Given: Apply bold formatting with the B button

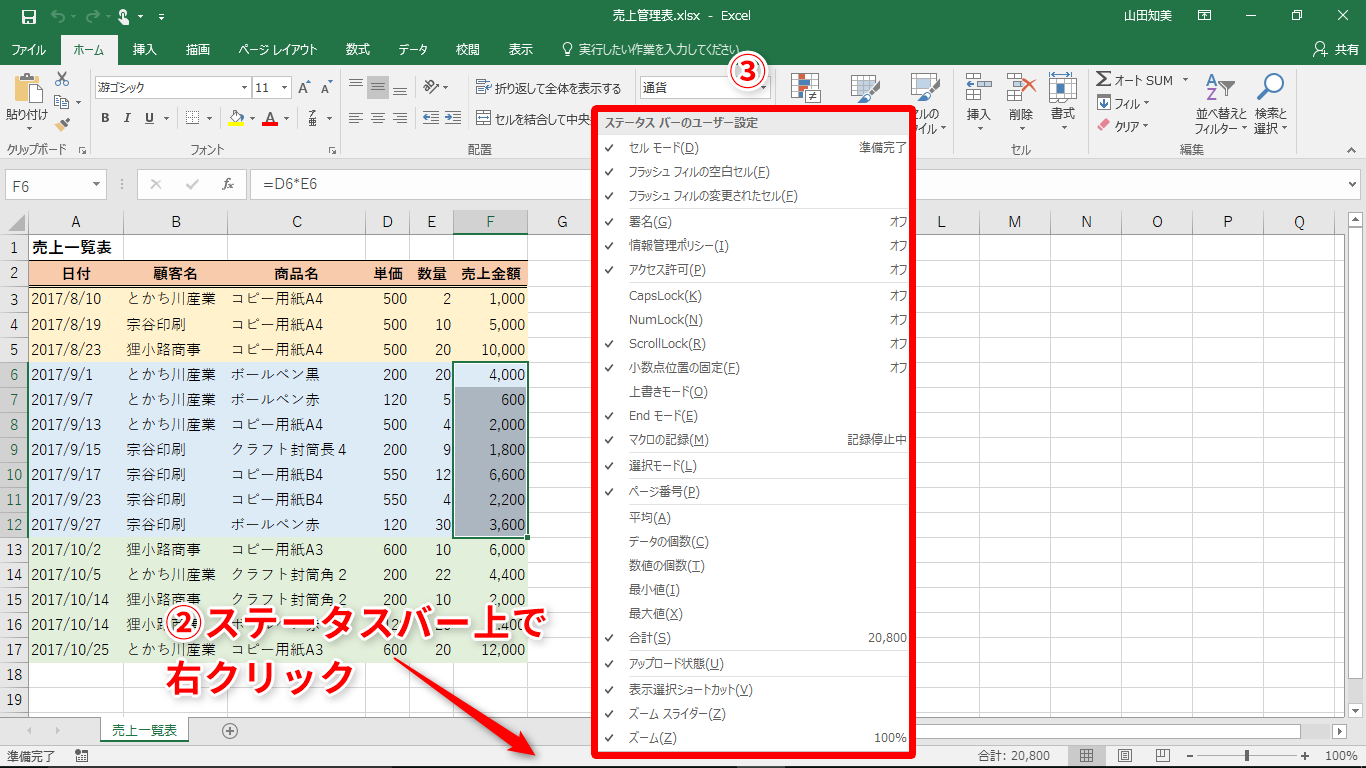Looking at the screenshot, I should click(105, 118).
